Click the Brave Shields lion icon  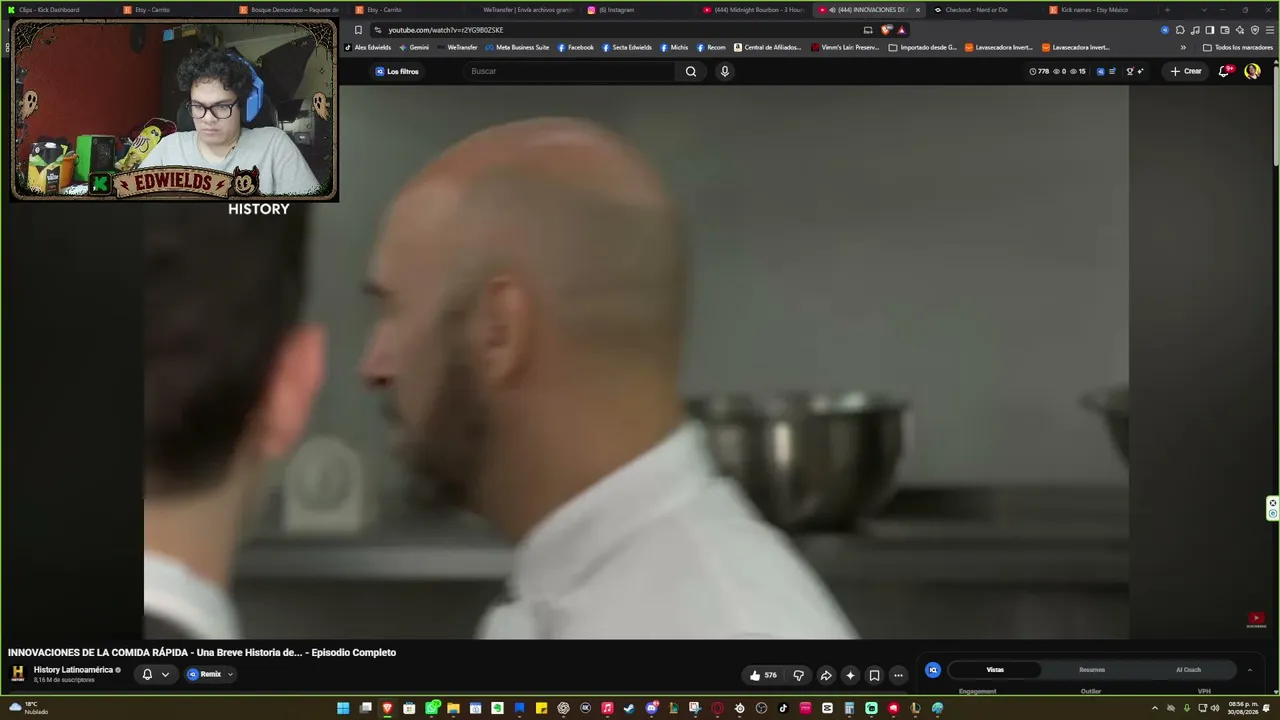pyautogui.click(x=886, y=30)
